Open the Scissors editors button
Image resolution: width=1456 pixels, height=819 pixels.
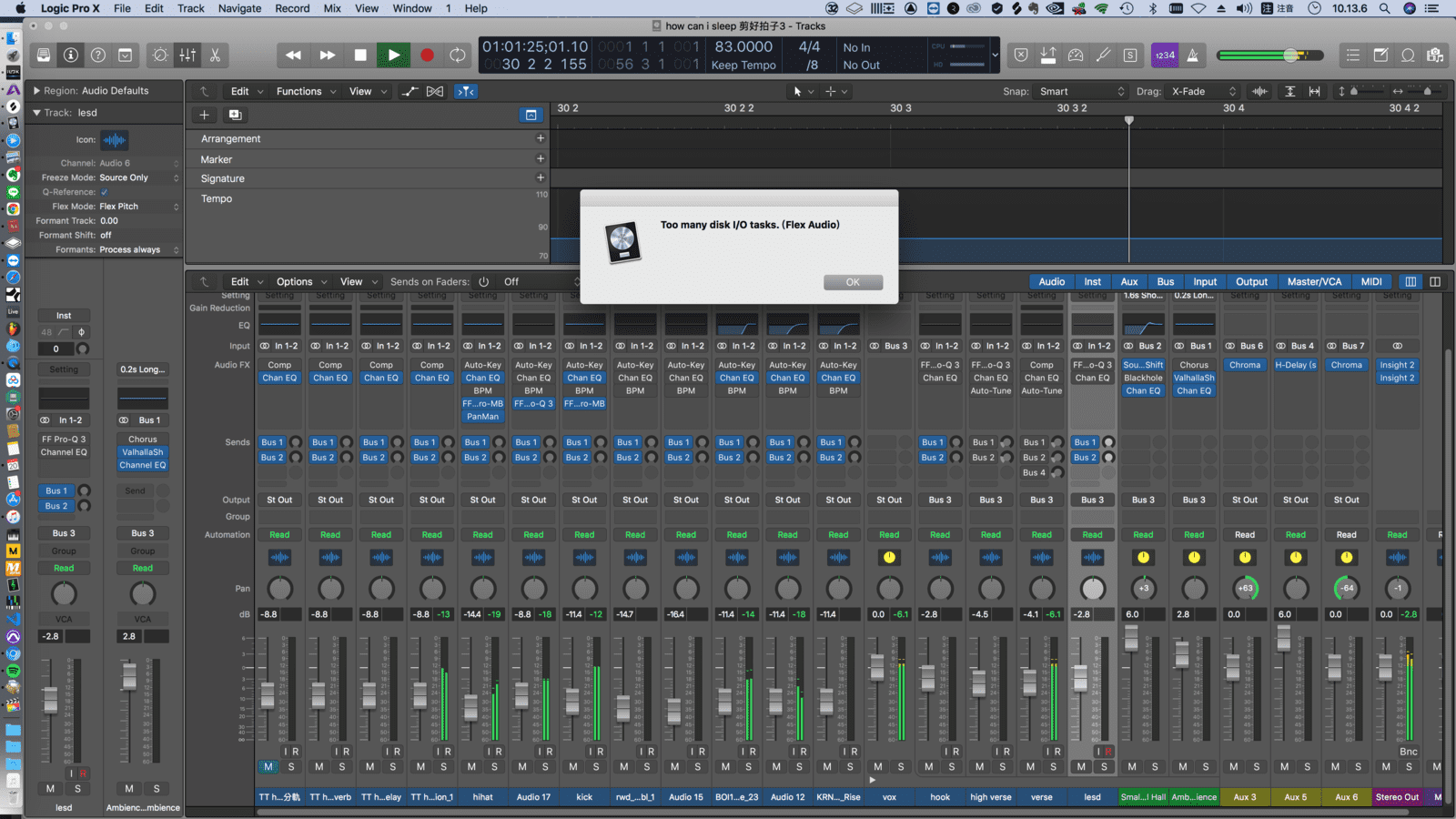[215, 56]
